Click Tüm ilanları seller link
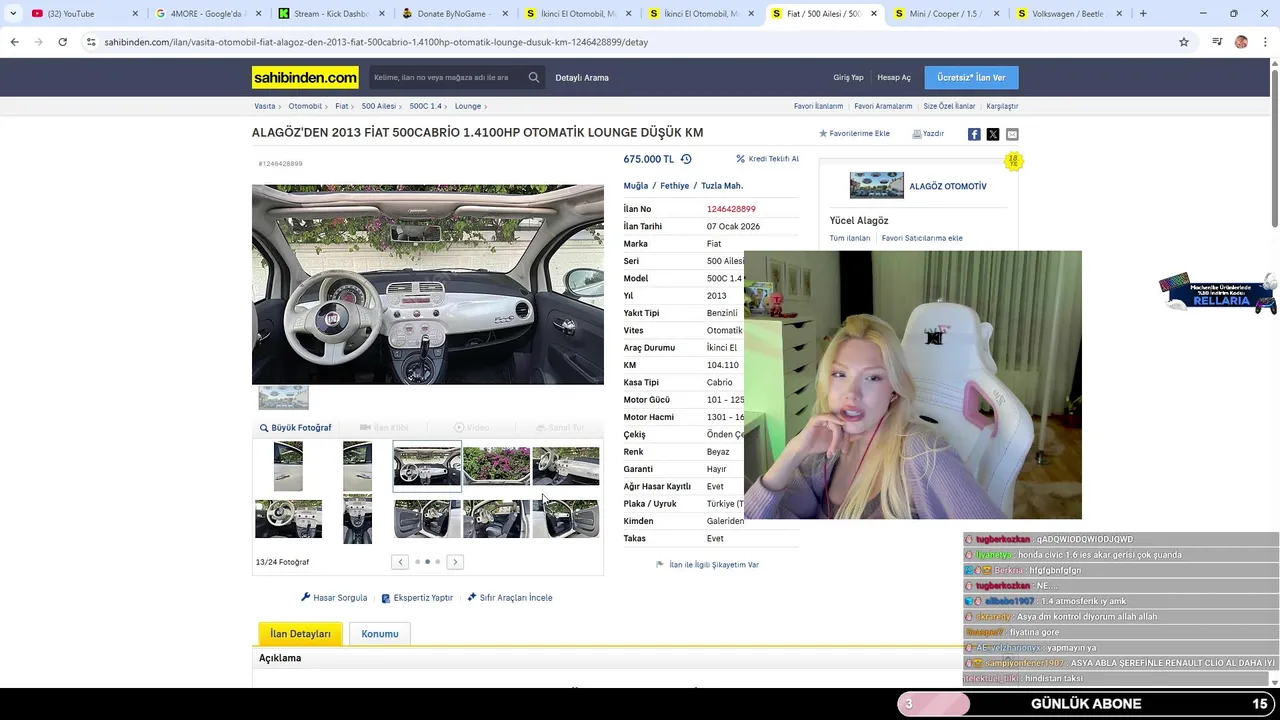This screenshot has width=1280, height=720. [x=850, y=239]
